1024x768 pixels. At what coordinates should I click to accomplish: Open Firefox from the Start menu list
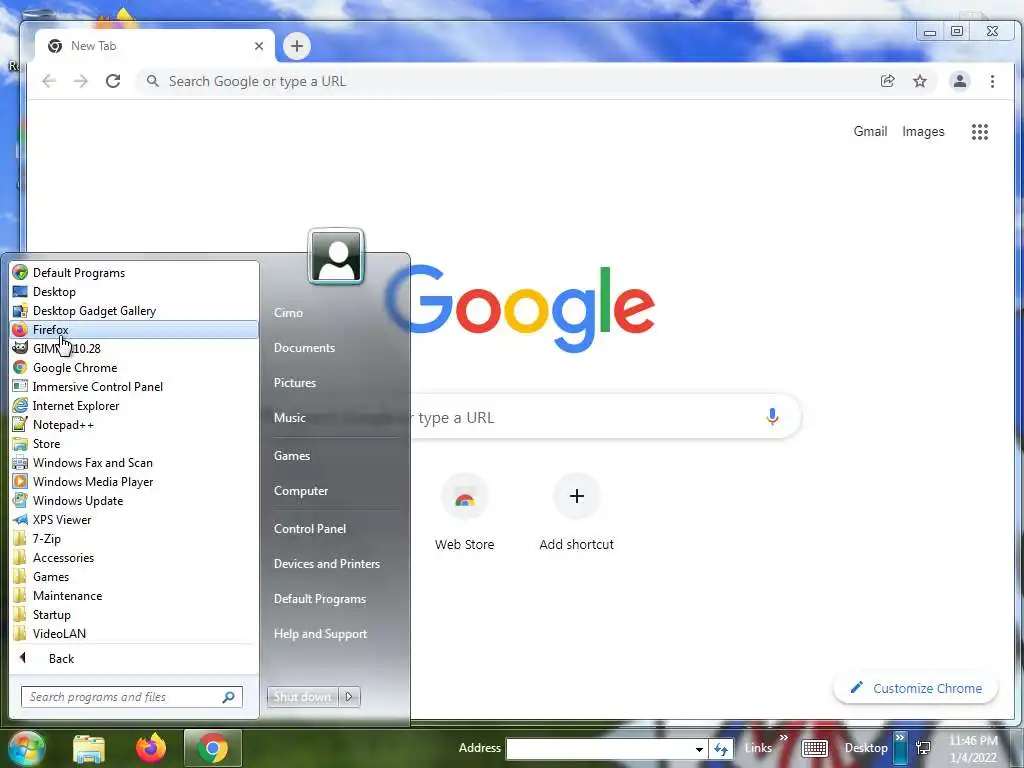click(x=135, y=330)
